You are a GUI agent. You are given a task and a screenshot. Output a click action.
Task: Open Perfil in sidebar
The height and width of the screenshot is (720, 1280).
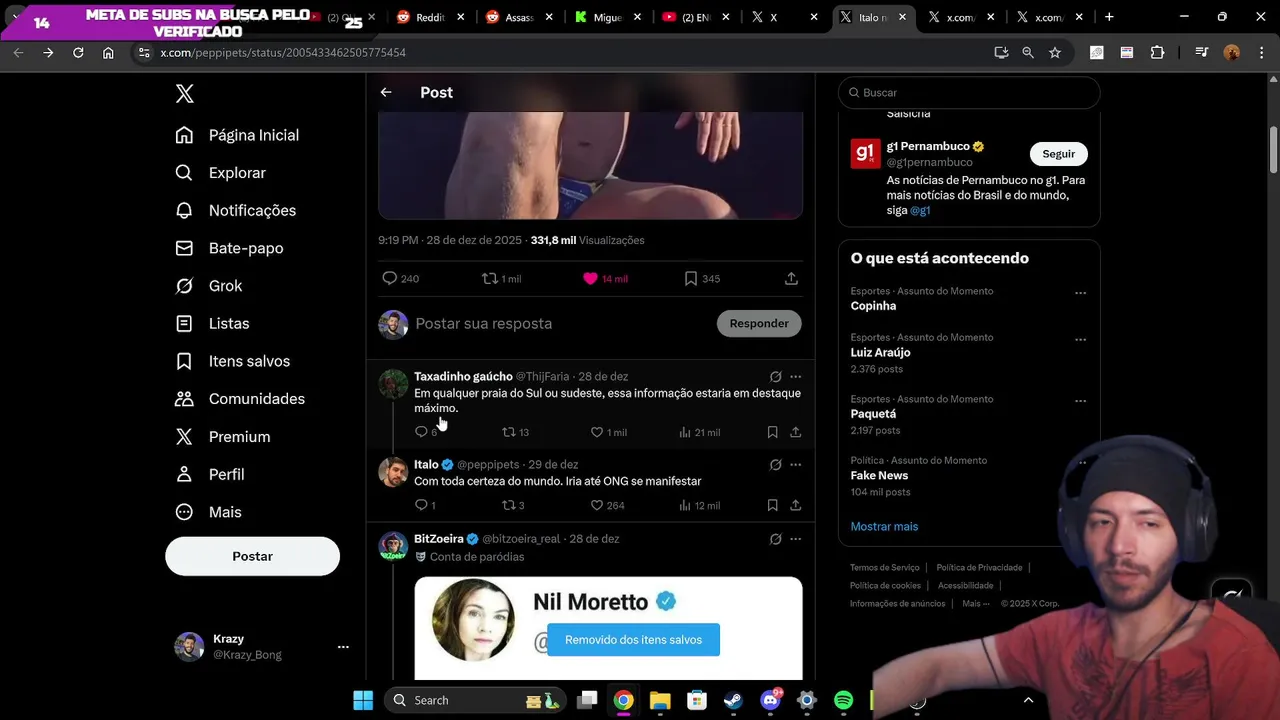click(209, 474)
